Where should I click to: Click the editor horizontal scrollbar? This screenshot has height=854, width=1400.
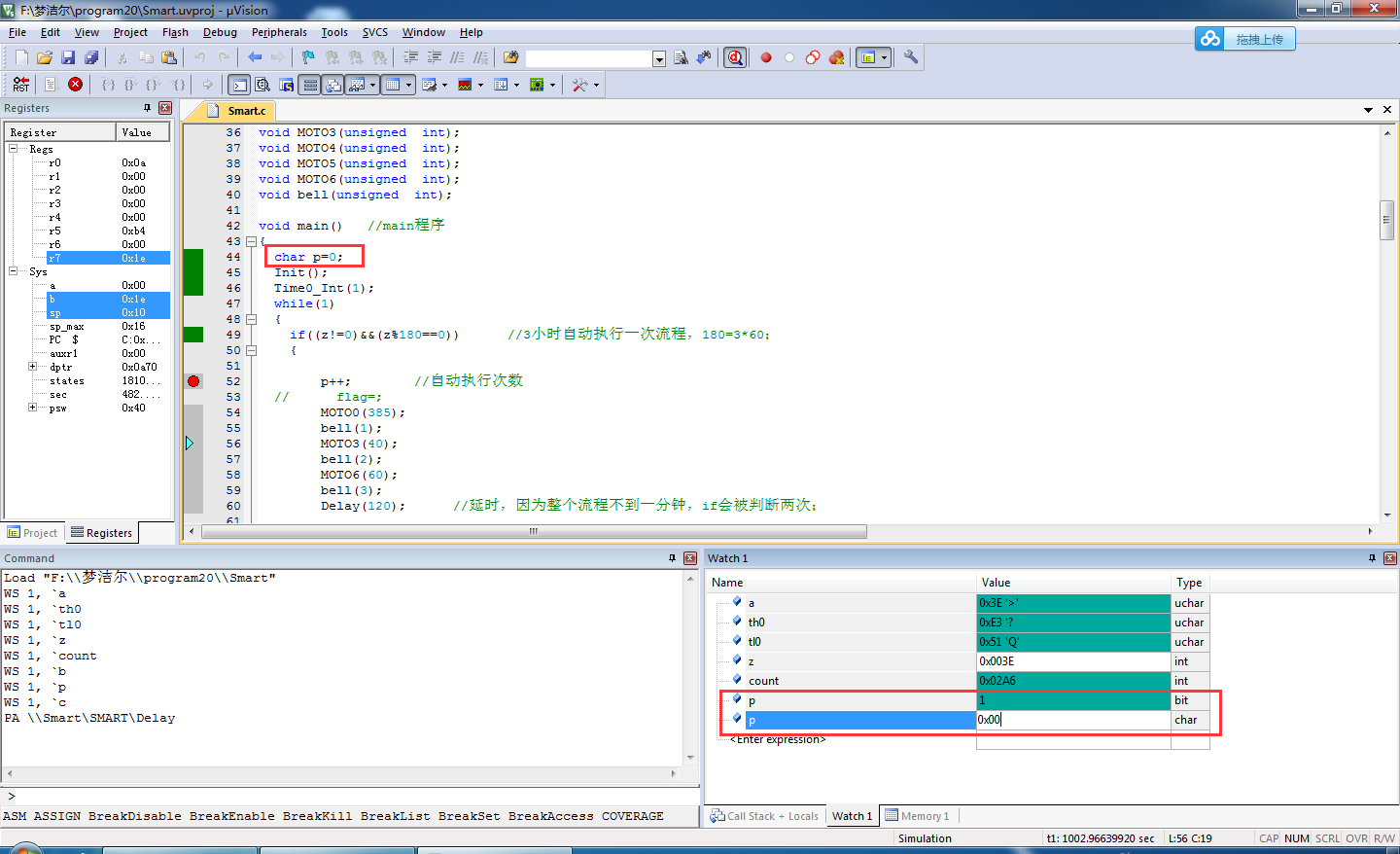coord(534,531)
